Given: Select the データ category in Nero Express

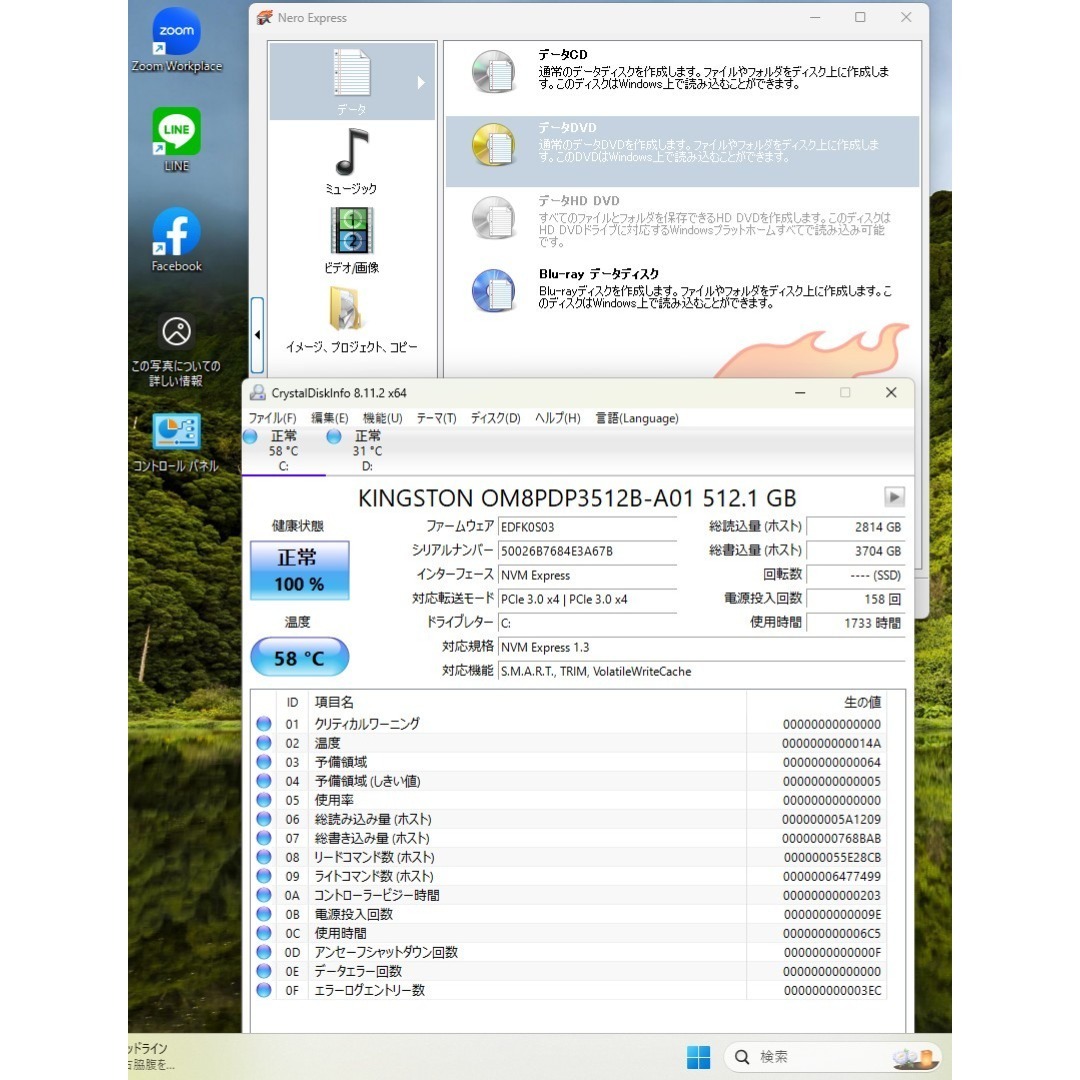Looking at the screenshot, I should [x=352, y=81].
